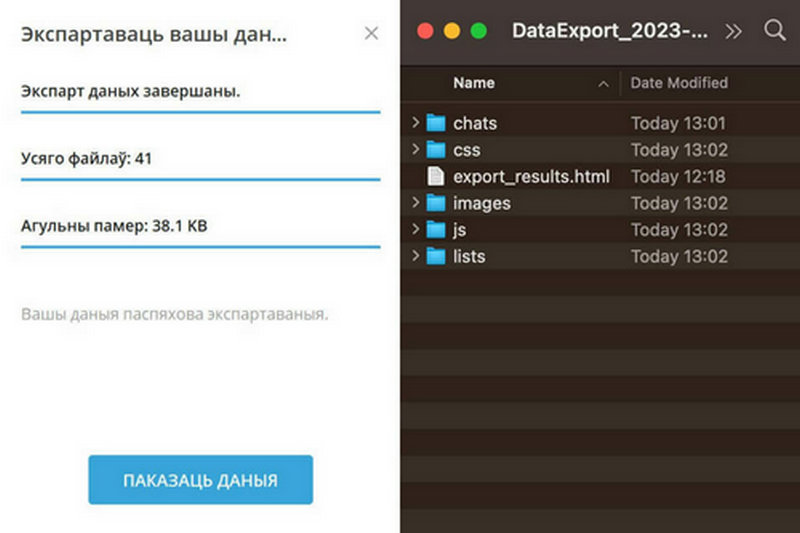Open Finder search magnifier icon

point(775,30)
